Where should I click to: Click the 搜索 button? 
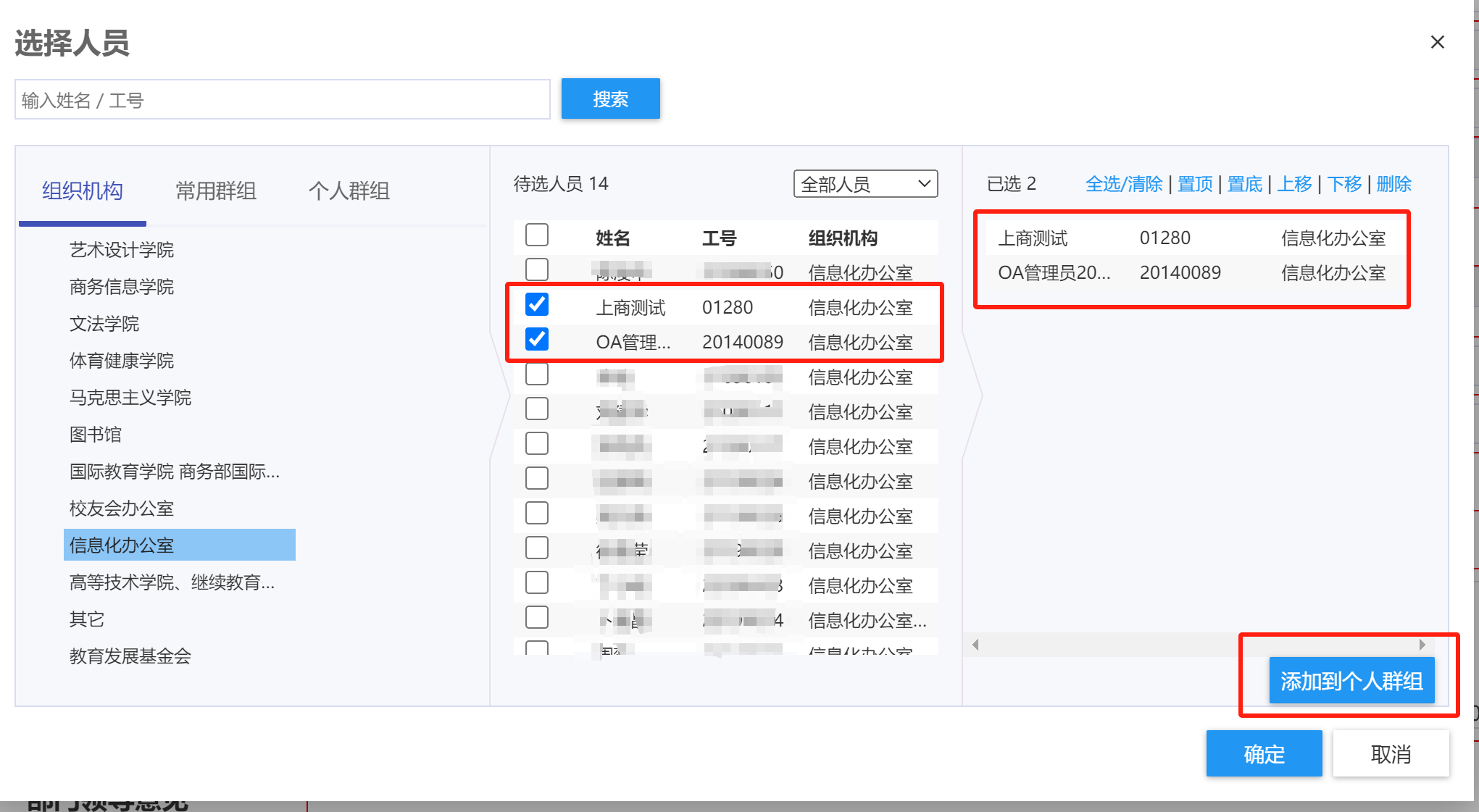coord(610,99)
